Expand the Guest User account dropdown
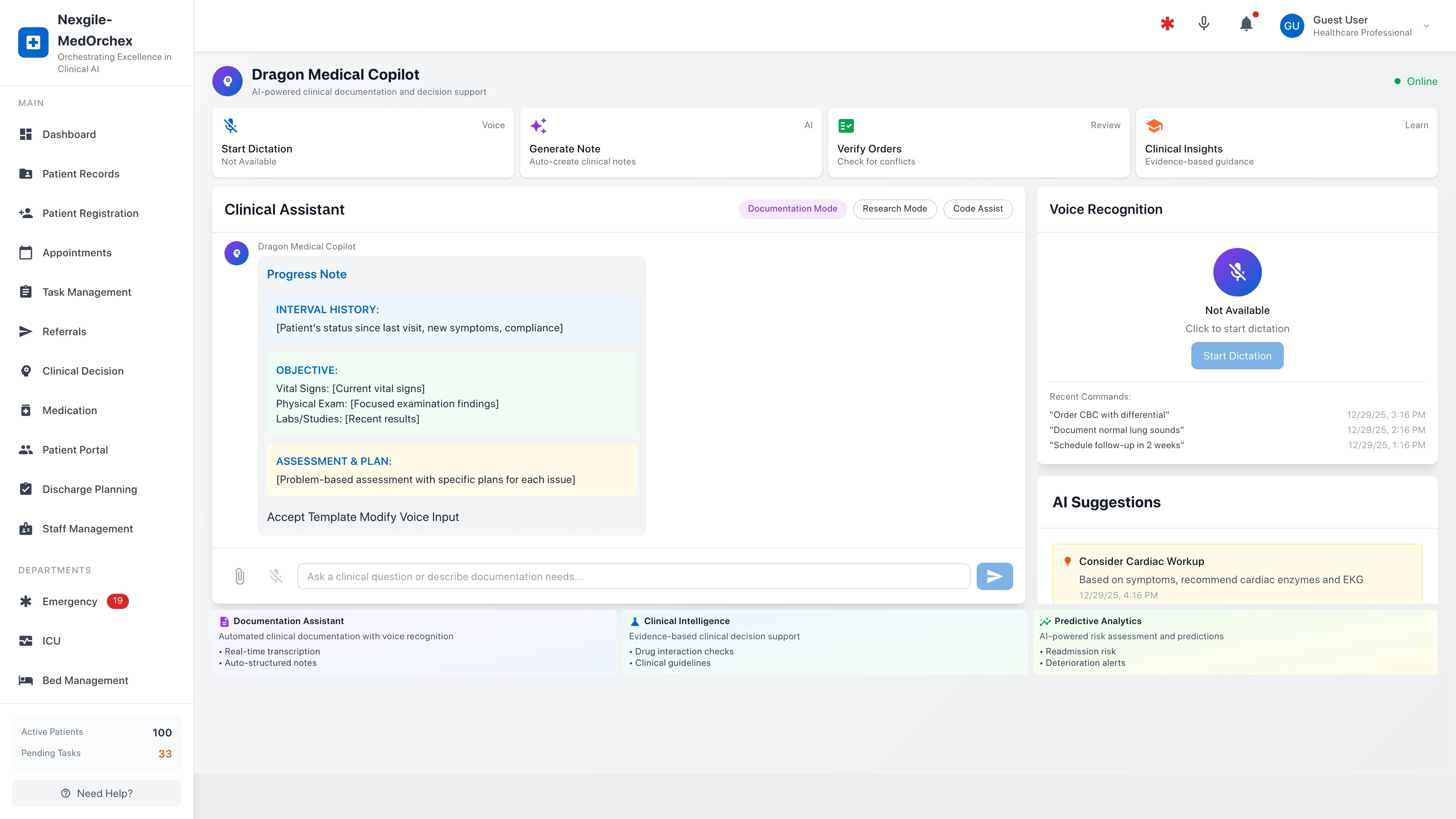This screenshot has height=819, width=1456. click(1426, 25)
